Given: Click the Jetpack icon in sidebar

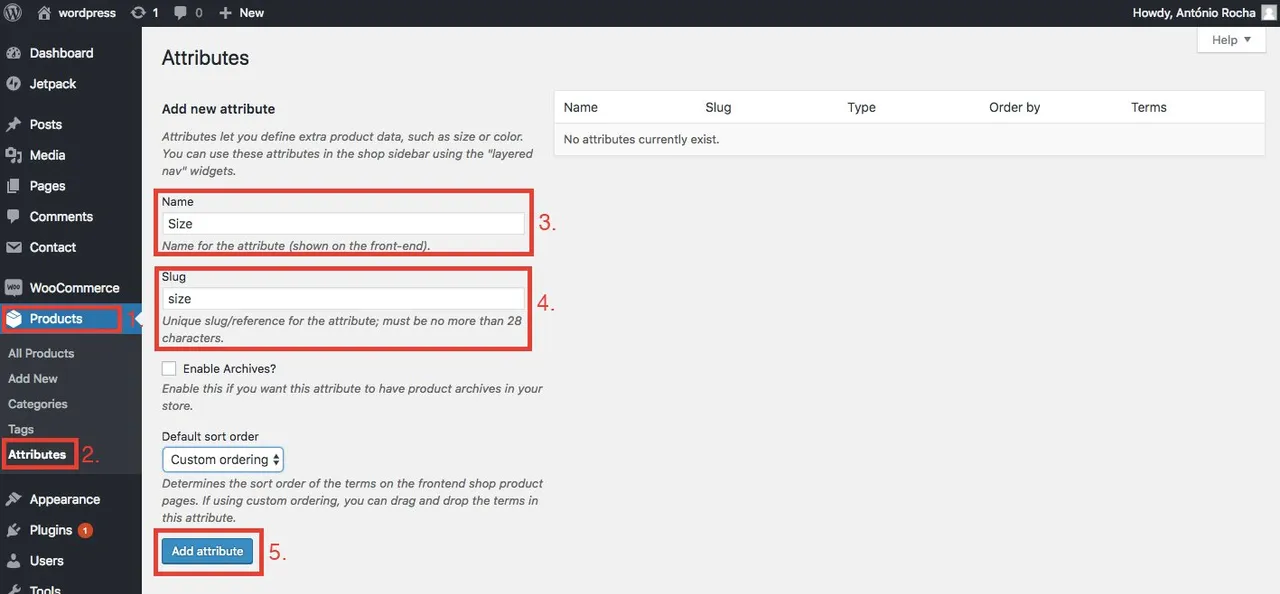Looking at the screenshot, I should point(13,84).
